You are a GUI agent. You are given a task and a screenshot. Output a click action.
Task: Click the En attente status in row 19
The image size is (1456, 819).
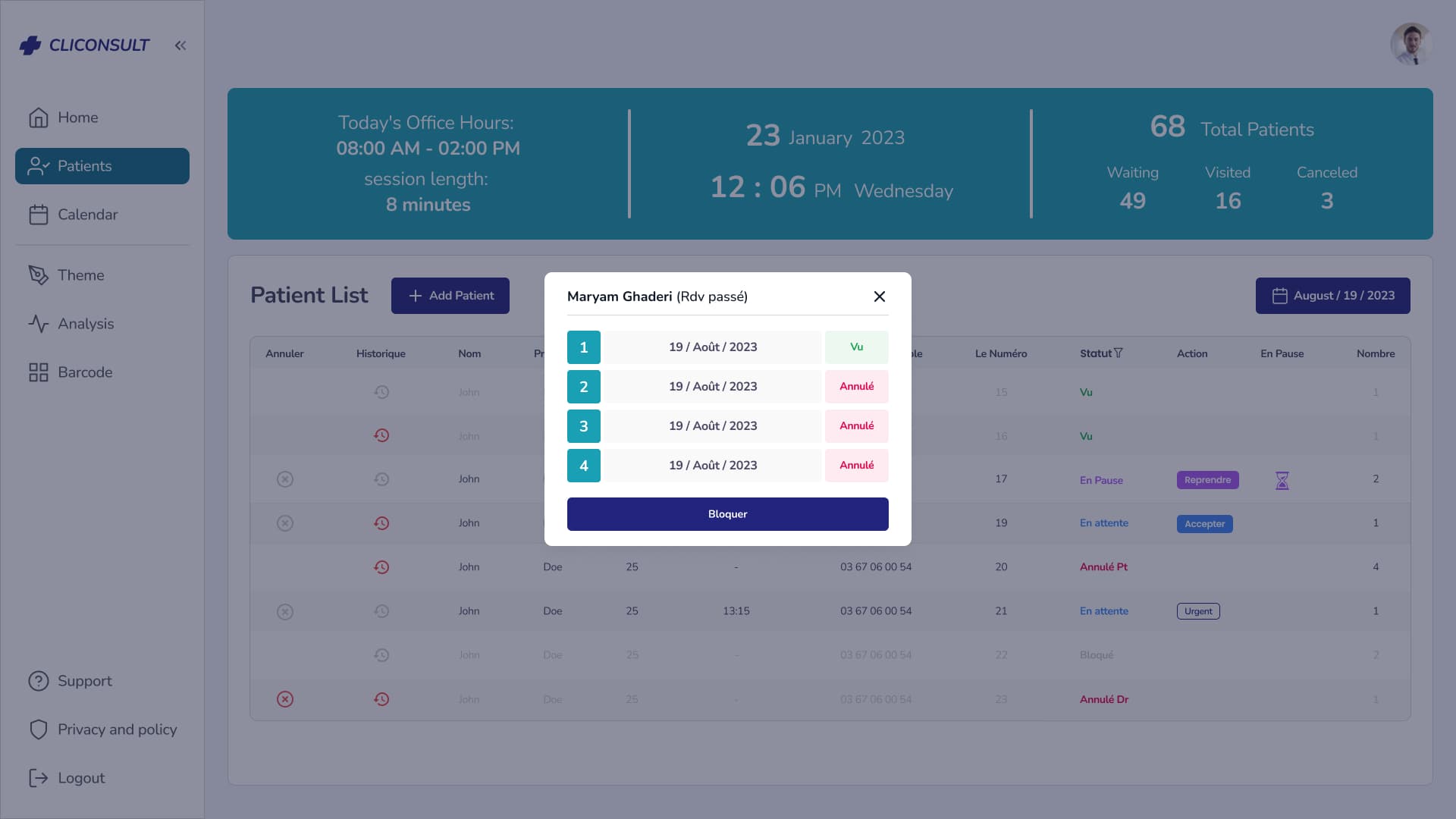click(1104, 523)
